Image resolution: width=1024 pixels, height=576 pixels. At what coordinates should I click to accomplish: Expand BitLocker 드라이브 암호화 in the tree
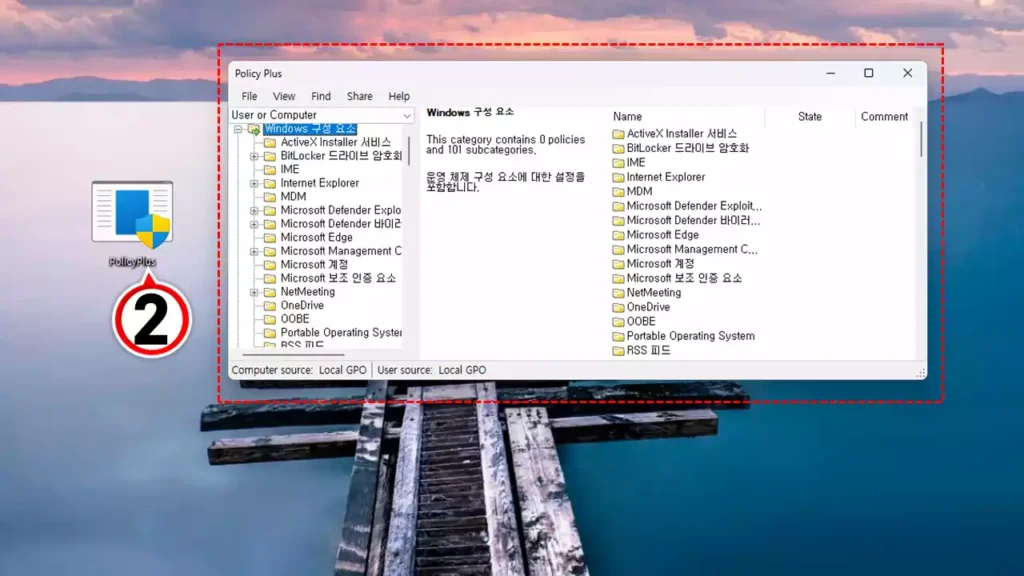[254, 156]
